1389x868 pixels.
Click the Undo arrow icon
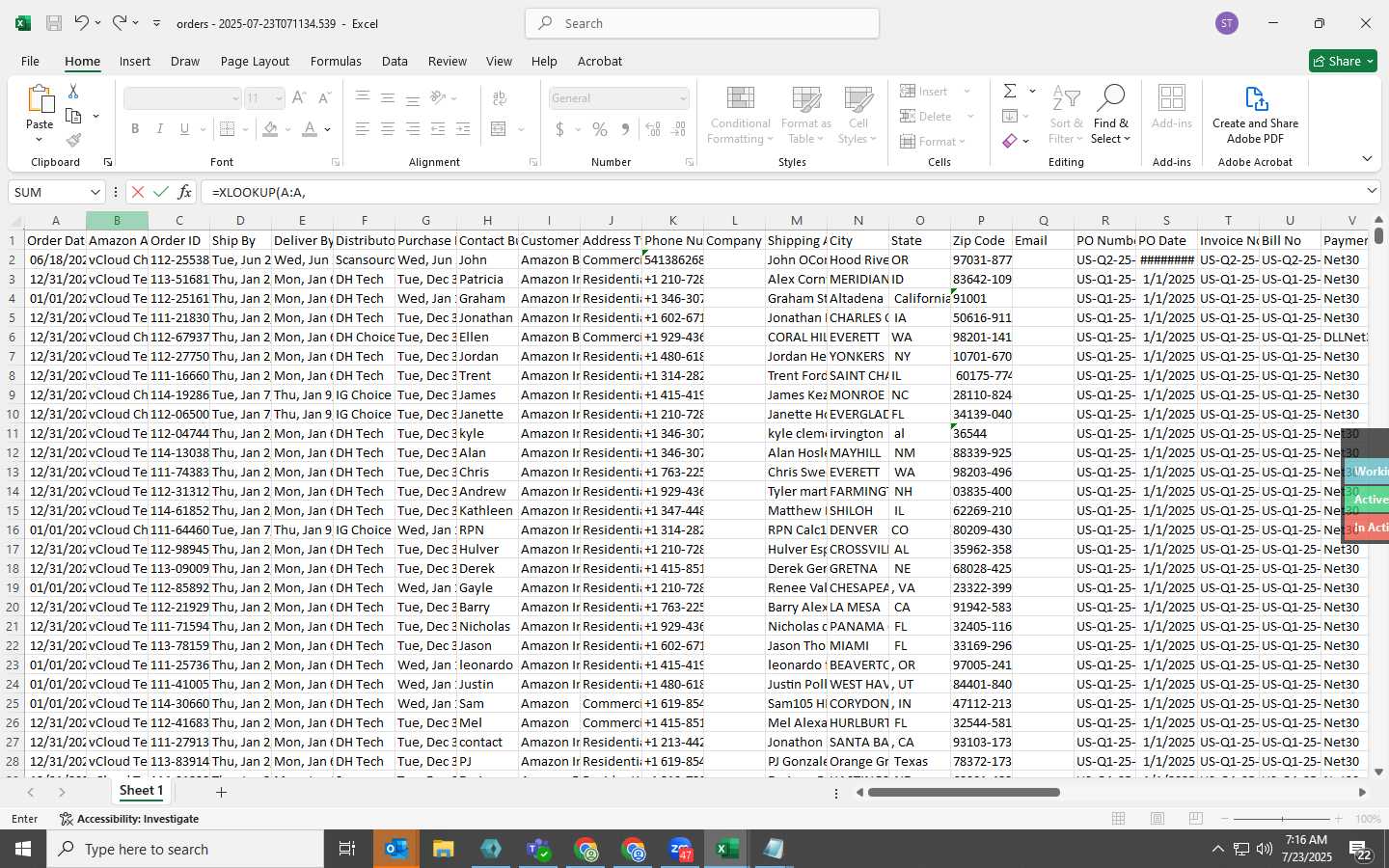(x=82, y=23)
